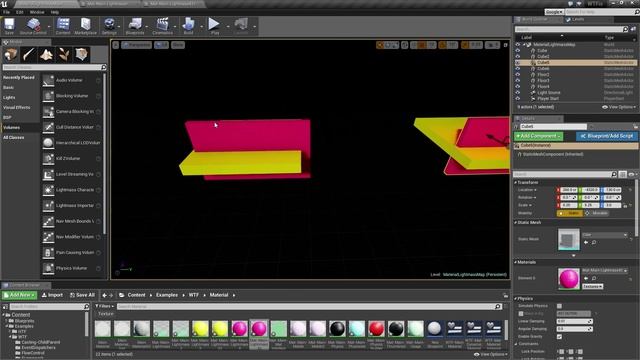
Task: Toggle visibility eye for Cube2 actor
Action: [518, 57]
